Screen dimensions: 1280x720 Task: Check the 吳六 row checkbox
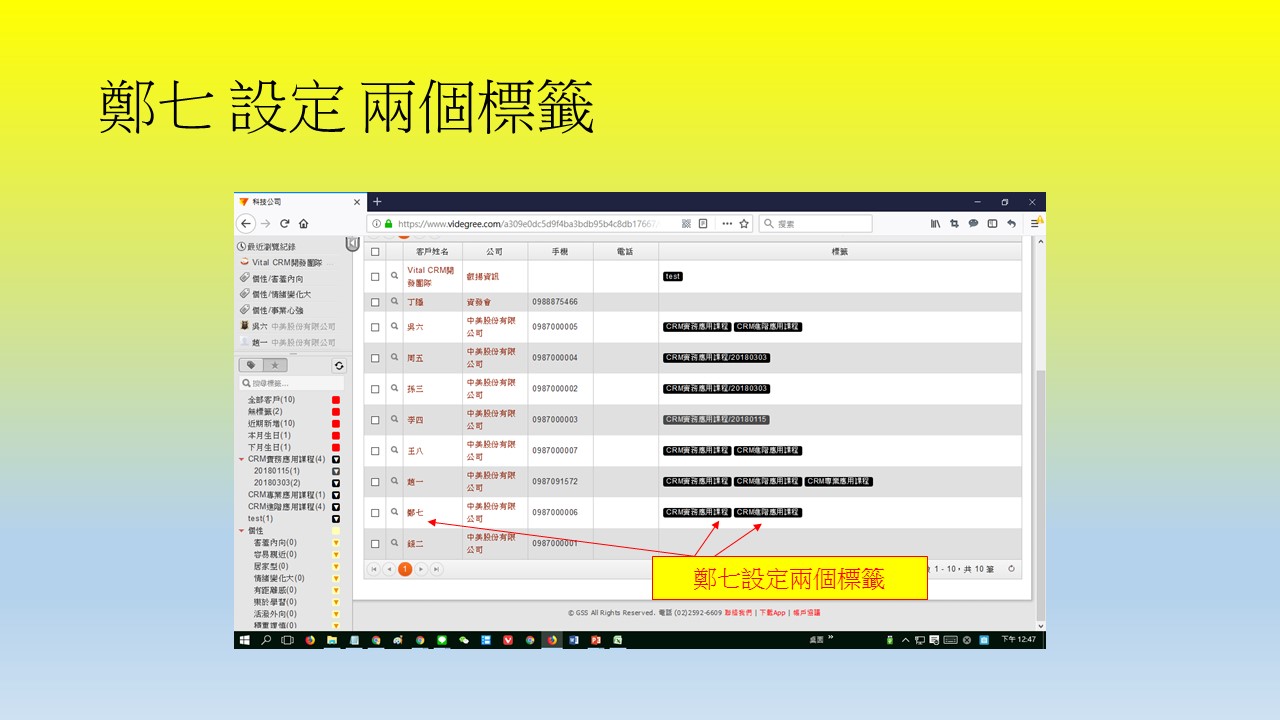click(x=375, y=327)
